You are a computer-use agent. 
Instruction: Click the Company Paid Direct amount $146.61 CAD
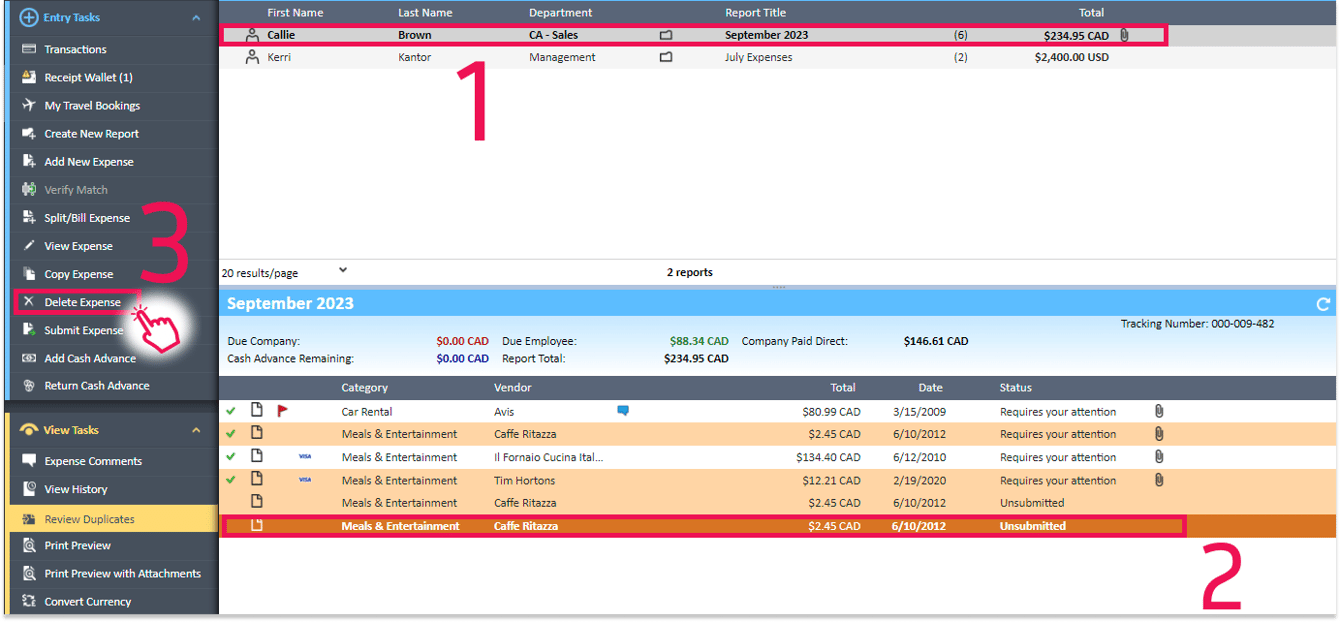point(936,341)
